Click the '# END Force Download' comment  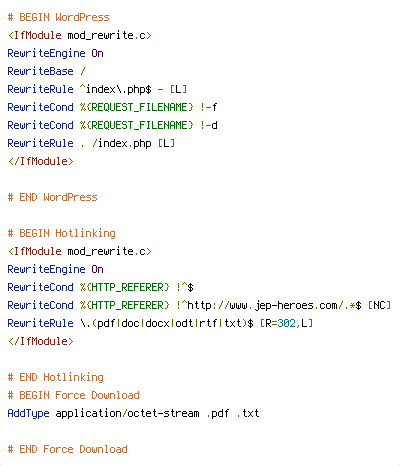coord(67,449)
